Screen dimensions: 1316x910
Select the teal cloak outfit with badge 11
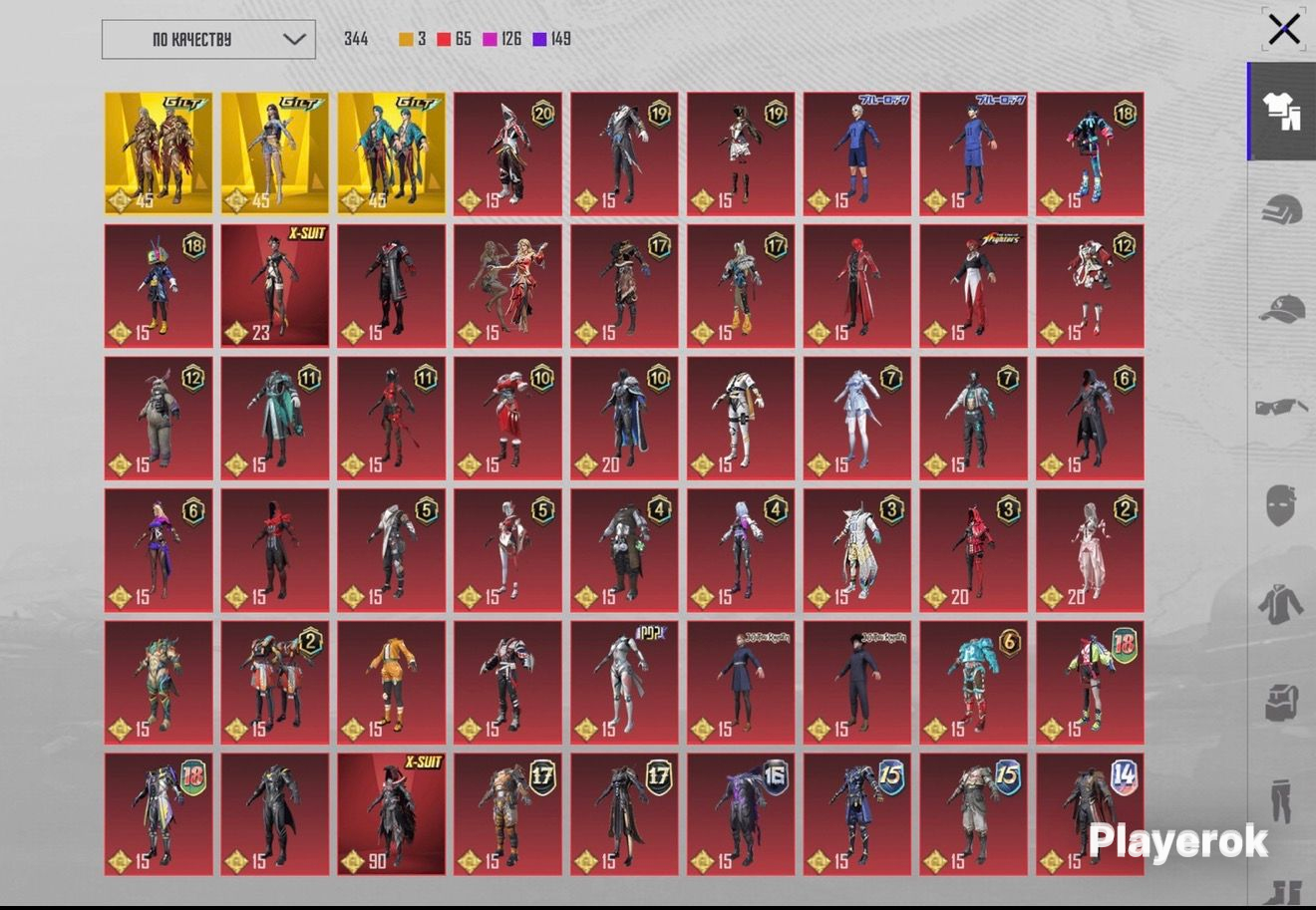click(275, 419)
